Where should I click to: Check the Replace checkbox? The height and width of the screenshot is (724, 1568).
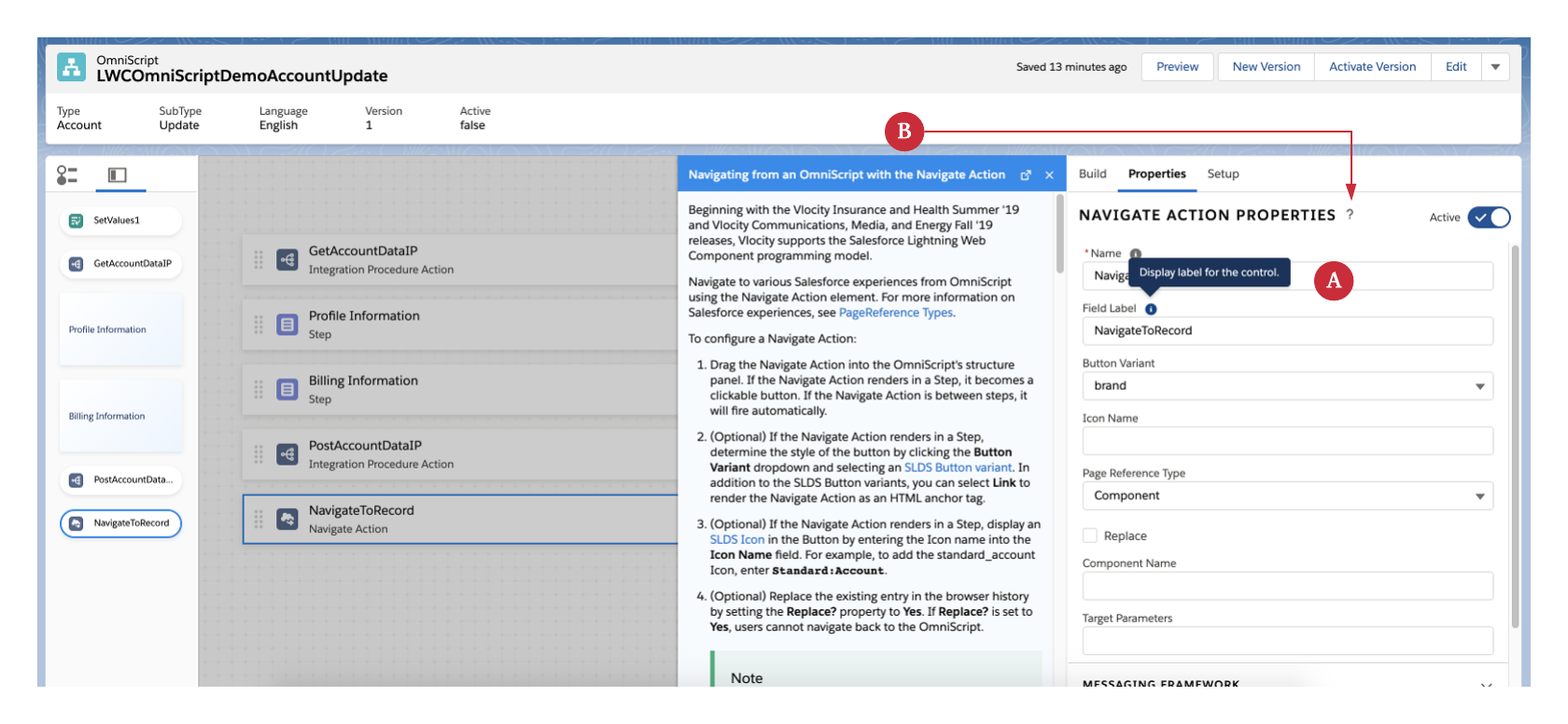1090,536
